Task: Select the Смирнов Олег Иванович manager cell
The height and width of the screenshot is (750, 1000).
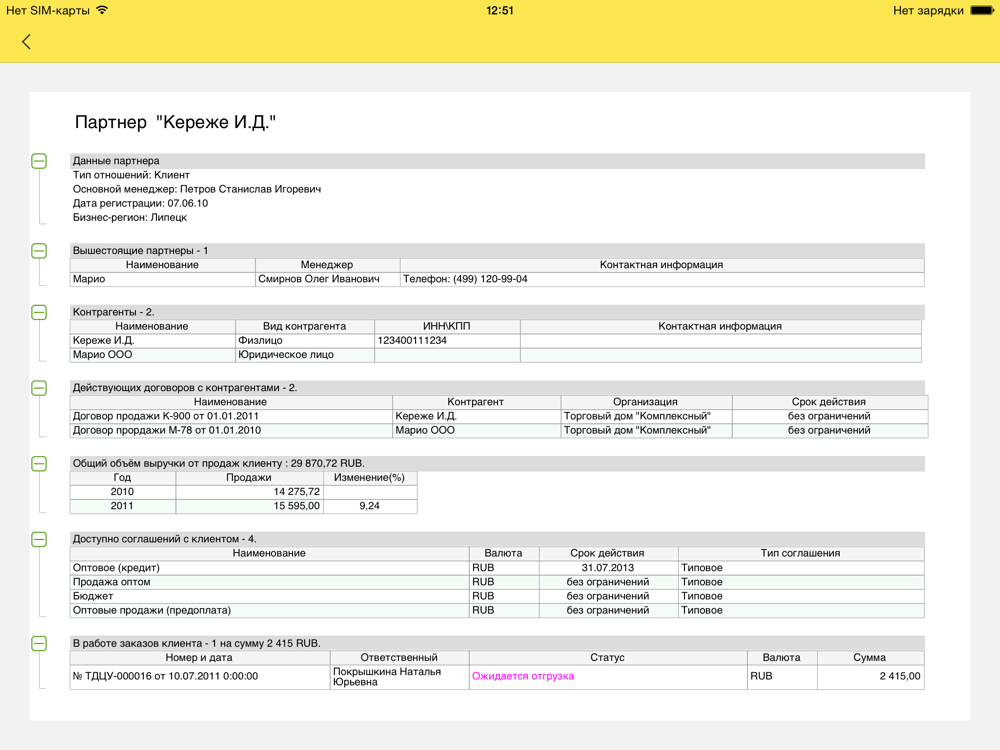Action: (x=319, y=279)
